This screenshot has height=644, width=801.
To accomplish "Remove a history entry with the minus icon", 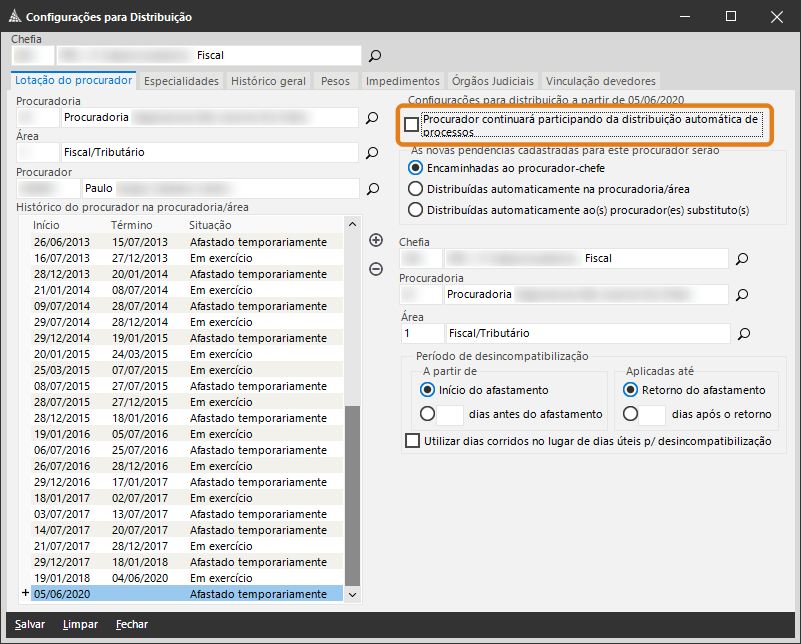I will [376, 268].
